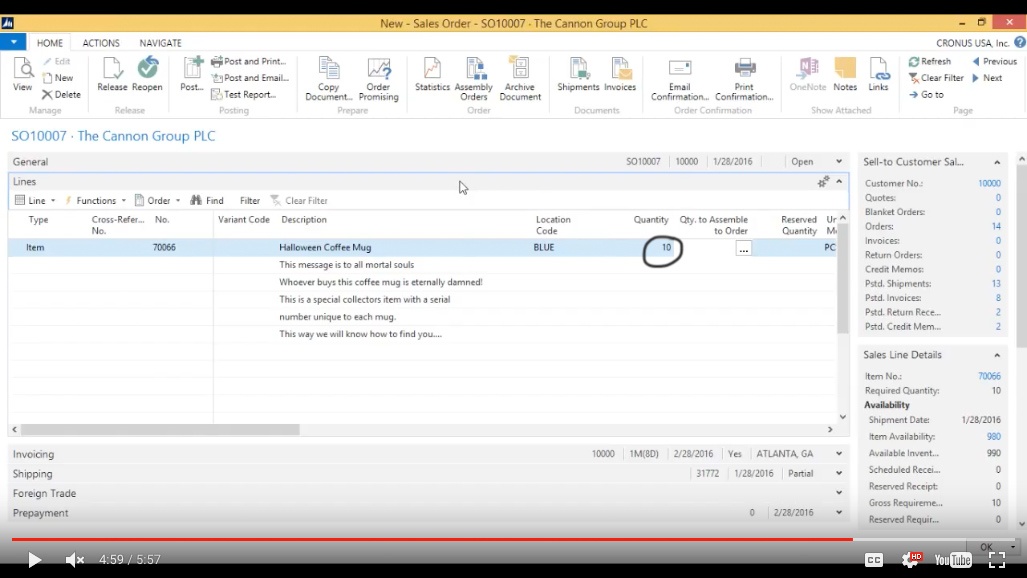Click the lines horizontal scrollbar
This screenshot has height=578, width=1027.
(x=160, y=429)
